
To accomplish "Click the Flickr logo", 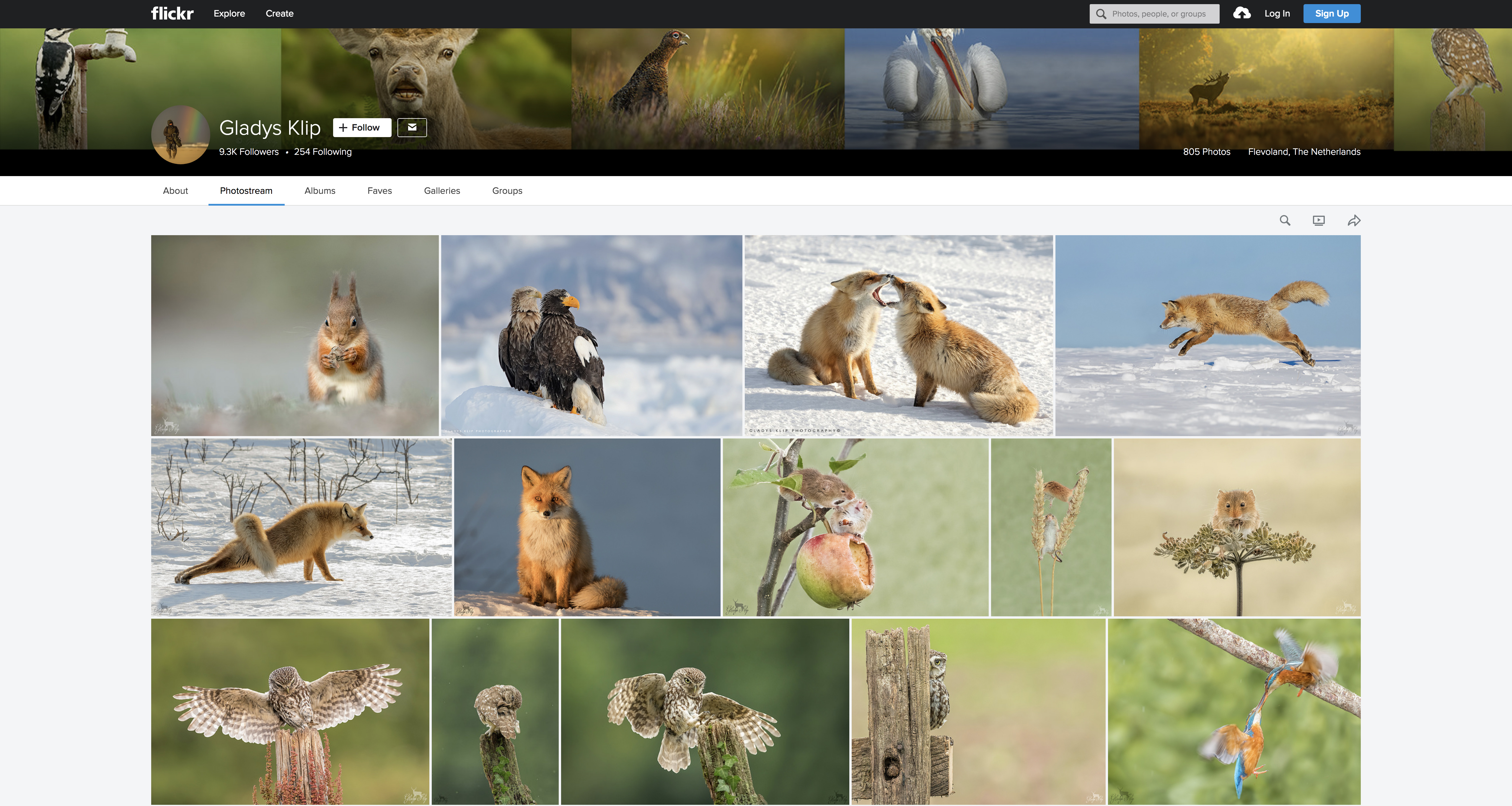I will [x=172, y=14].
